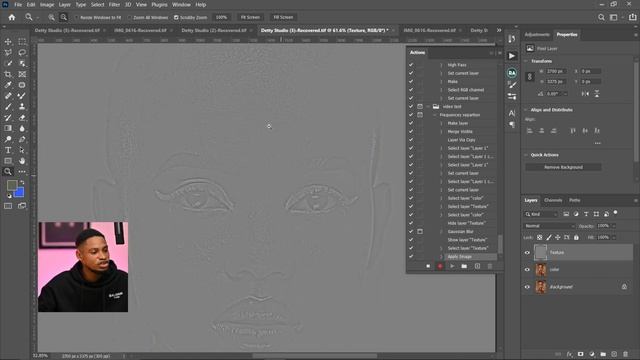Image resolution: width=640 pixels, height=360 pixels.
Task: Expand the High Pass action step
Action: 441,65
